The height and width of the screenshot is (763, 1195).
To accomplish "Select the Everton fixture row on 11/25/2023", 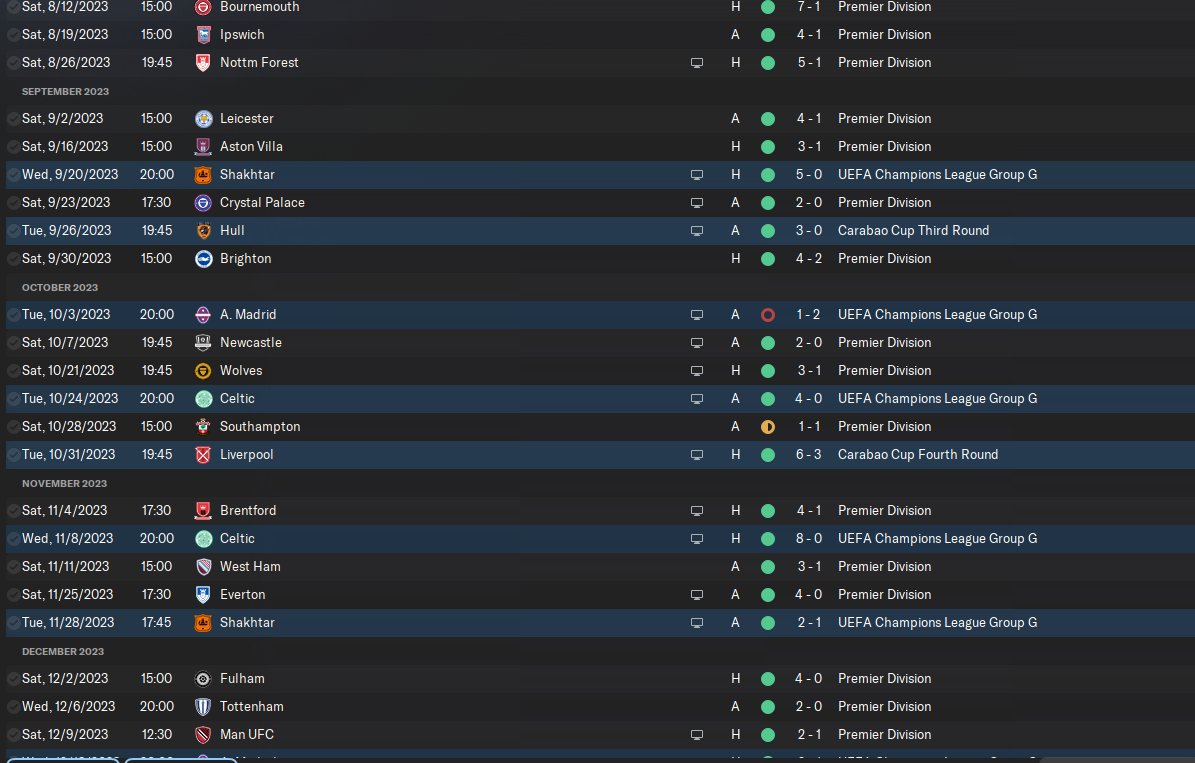I will [x=600, y=595].
